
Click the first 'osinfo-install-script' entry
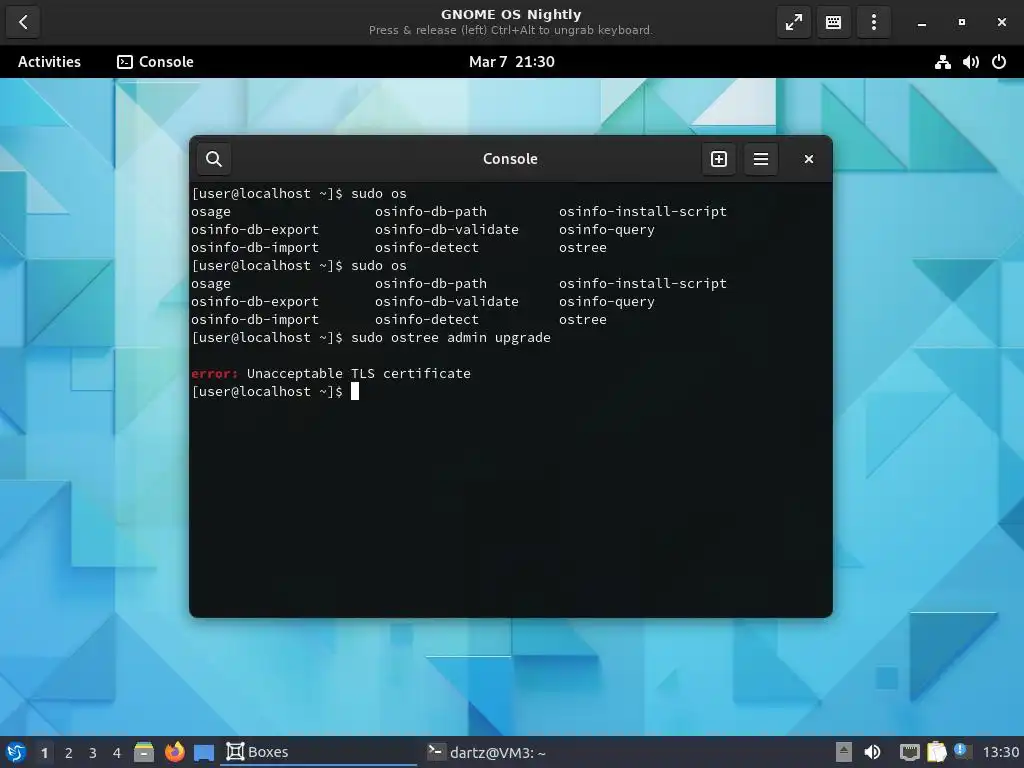coord(643,212)
